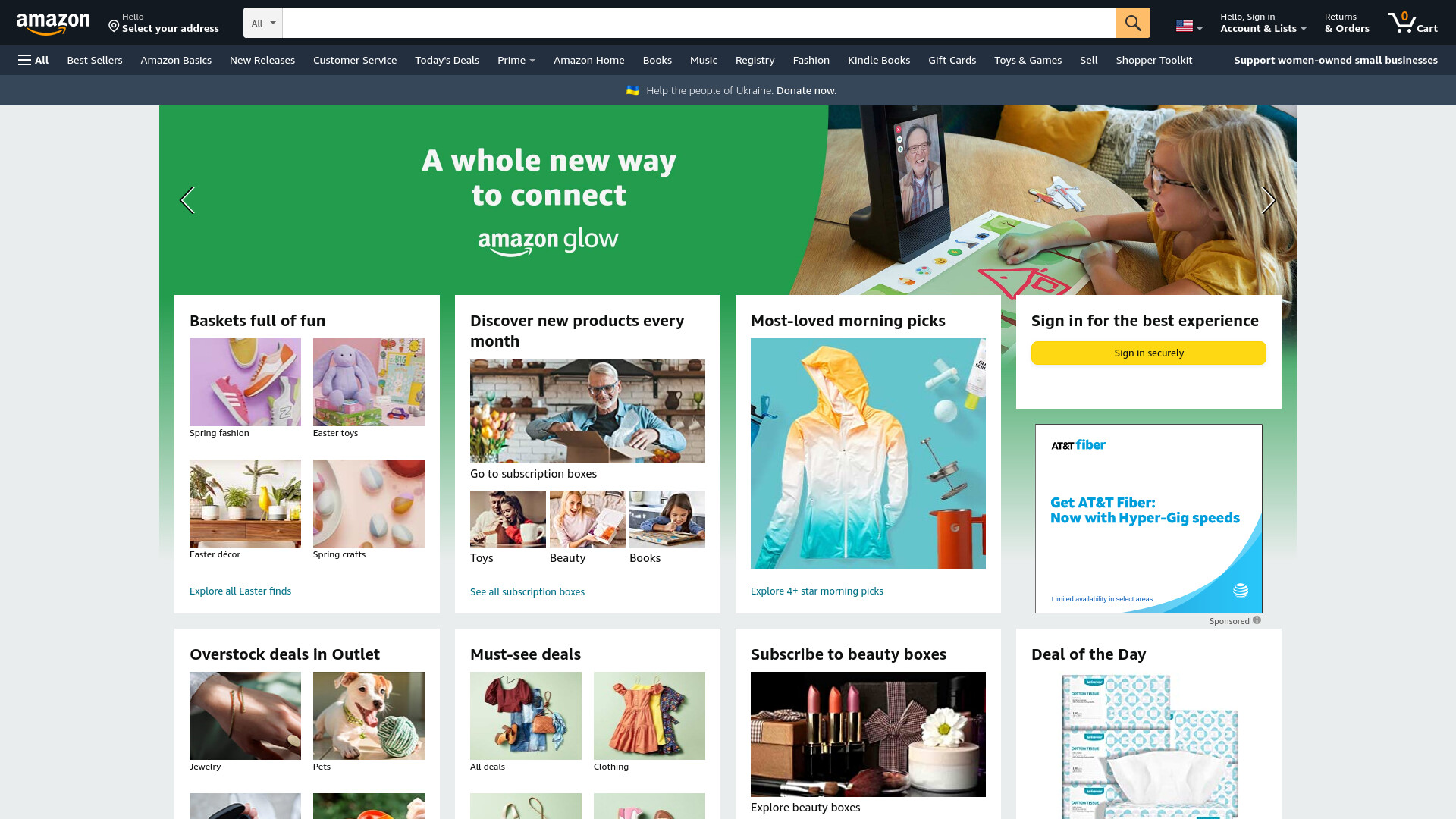The width and height of the screenshot is (1456, 819).
Task: Open the Toys subscription box thumbnail
Action: pyautogui.click(x=508, y=519)
